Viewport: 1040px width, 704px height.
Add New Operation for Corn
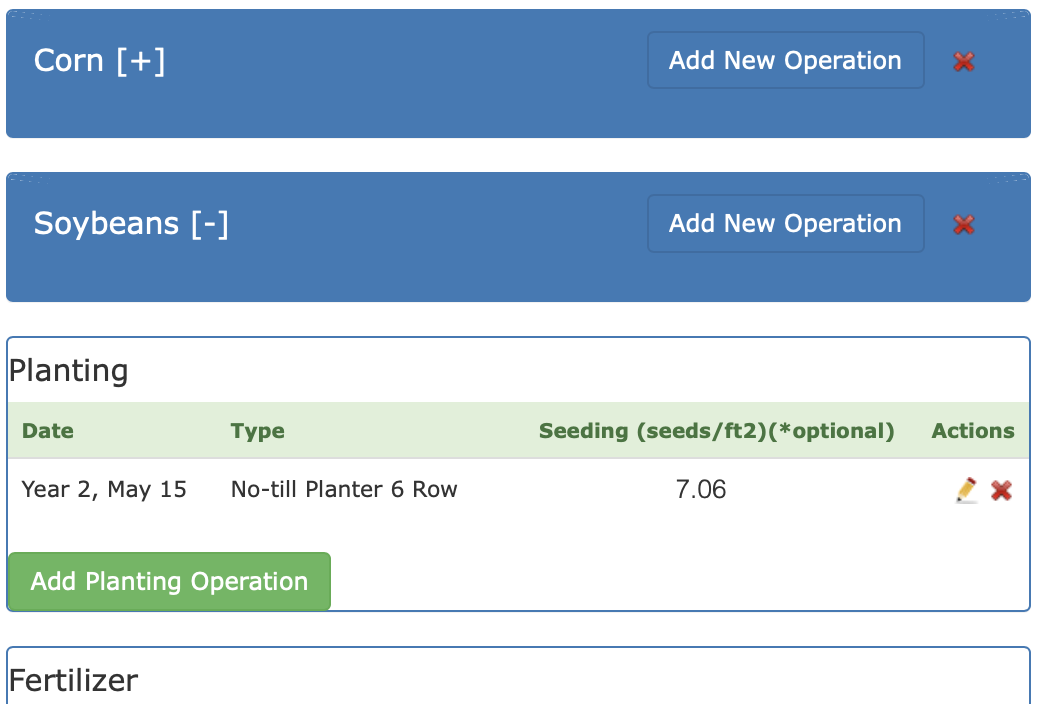tap(785, 60)
